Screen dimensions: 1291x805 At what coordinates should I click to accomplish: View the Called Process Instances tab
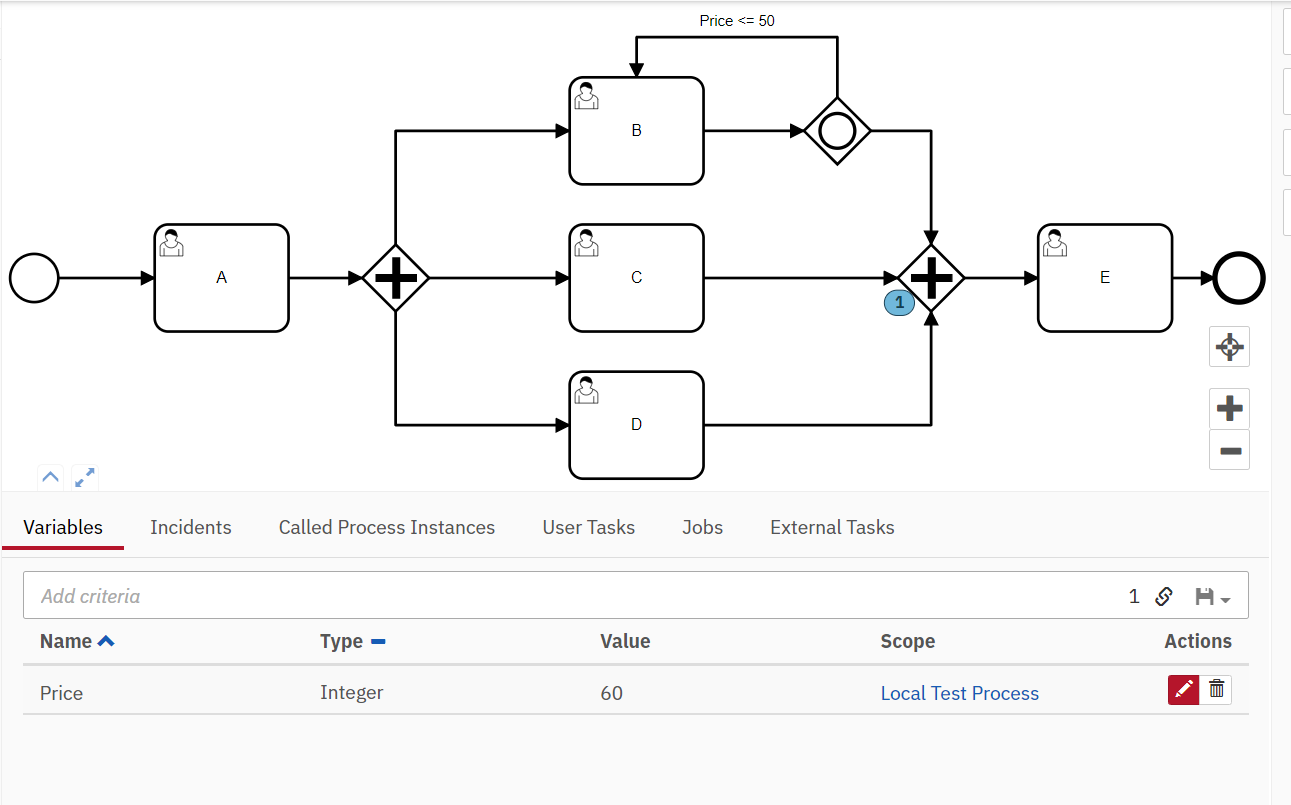[x=386, y=527]
